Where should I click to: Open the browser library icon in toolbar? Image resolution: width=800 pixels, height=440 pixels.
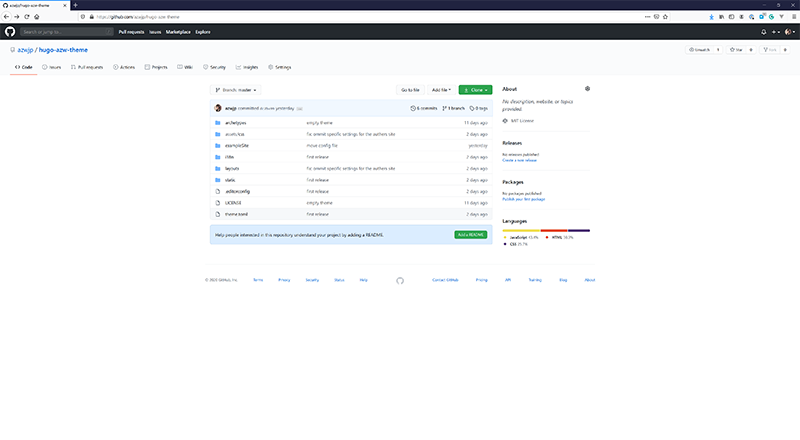pyautogui.click(x=721, y=17)
